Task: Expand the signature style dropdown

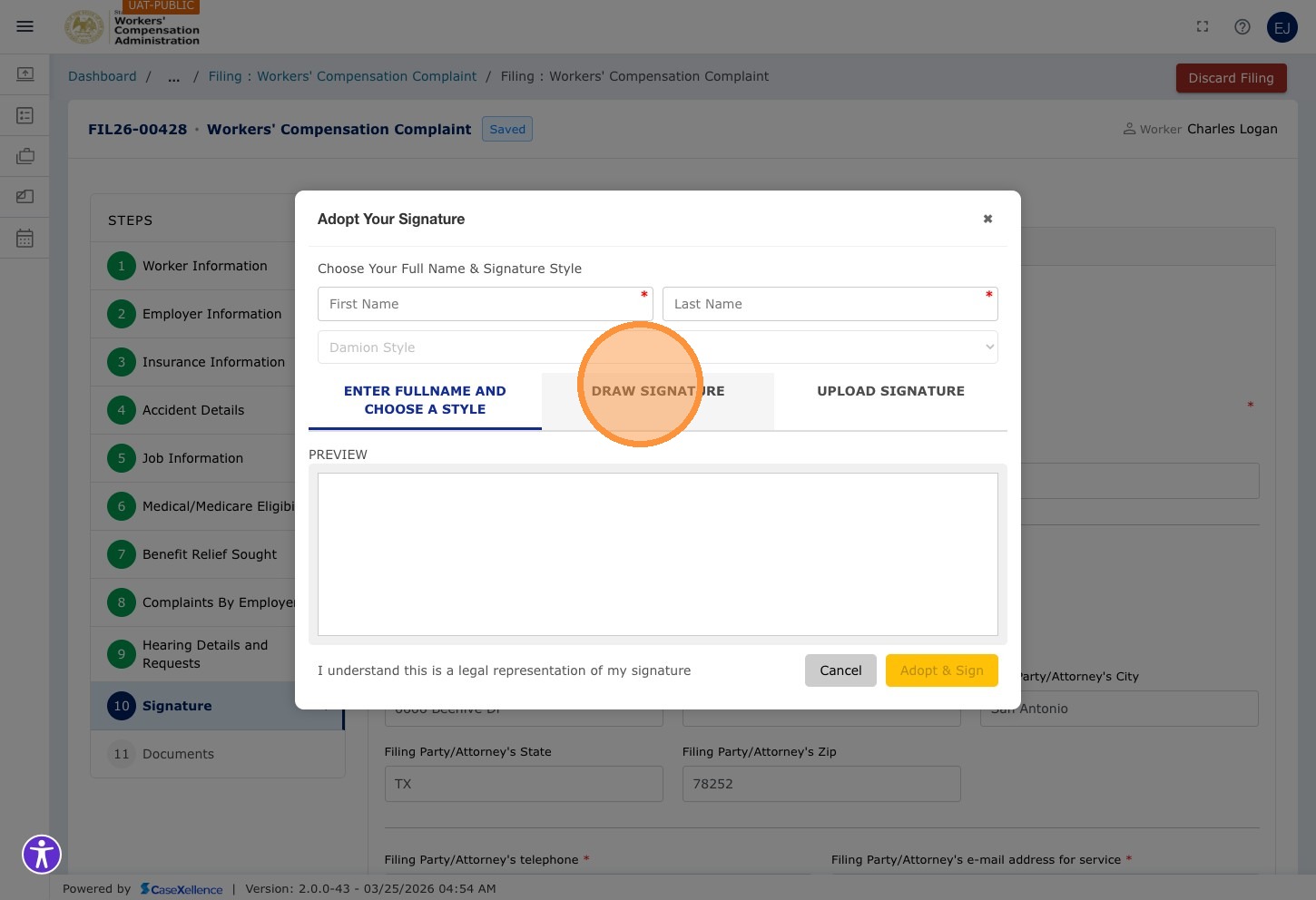Action: [x=658, y=347]
